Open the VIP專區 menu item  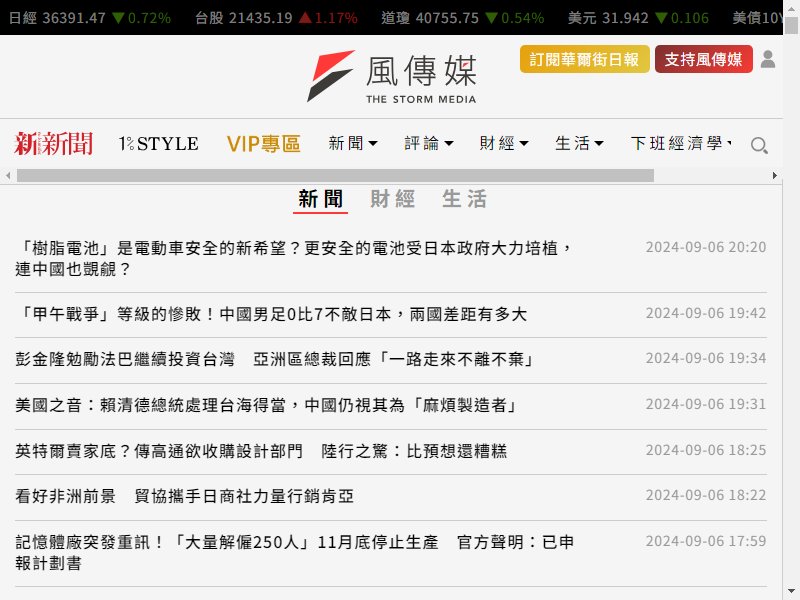point(263,144)
